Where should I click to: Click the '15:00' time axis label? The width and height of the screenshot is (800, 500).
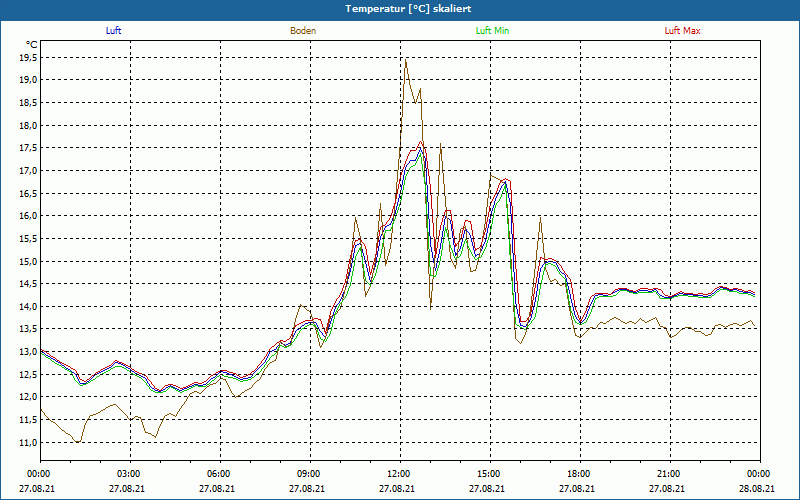pyautogui.click(x=490, y=474)
